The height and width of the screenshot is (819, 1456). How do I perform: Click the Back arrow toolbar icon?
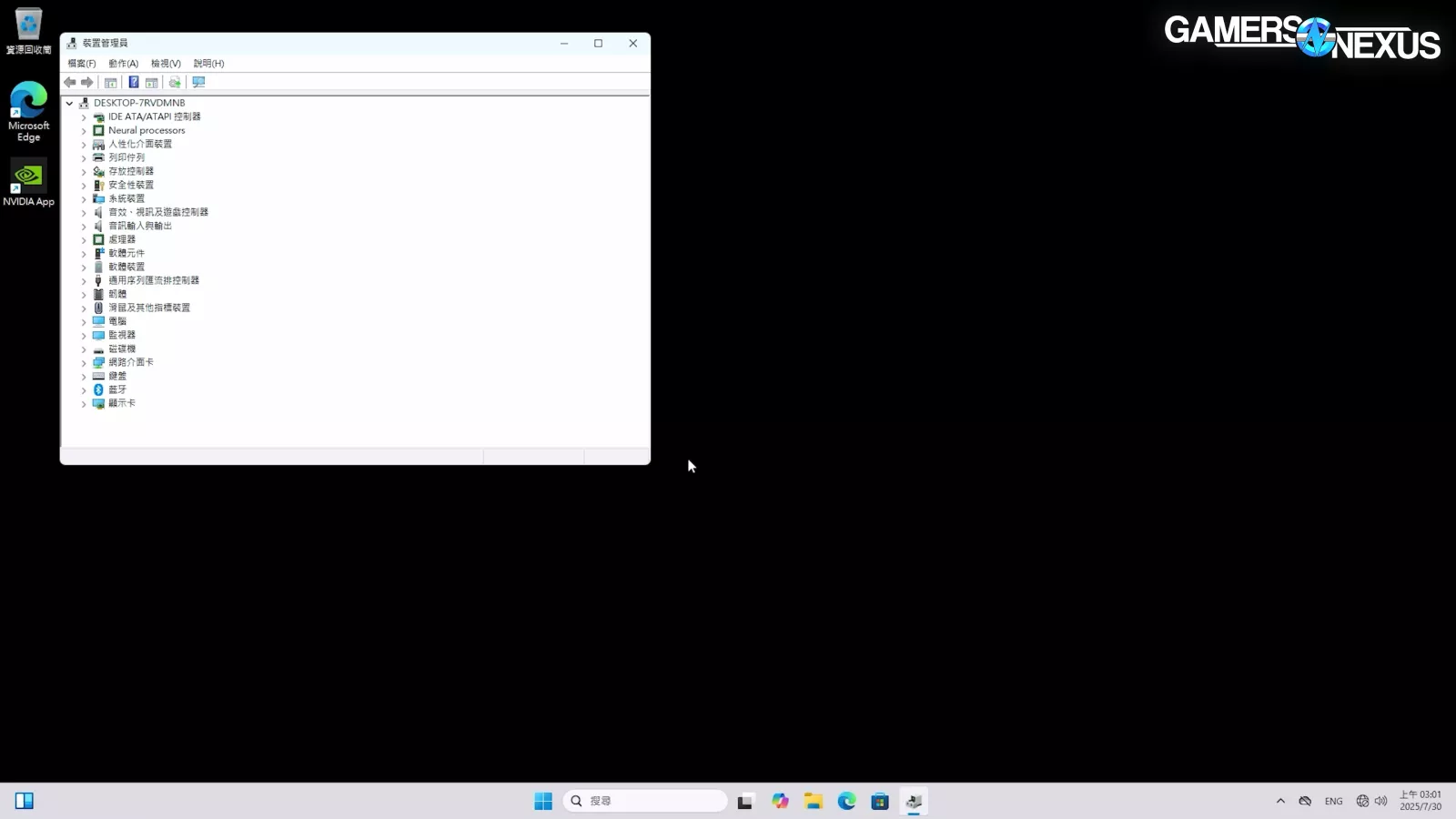(70, 83)
